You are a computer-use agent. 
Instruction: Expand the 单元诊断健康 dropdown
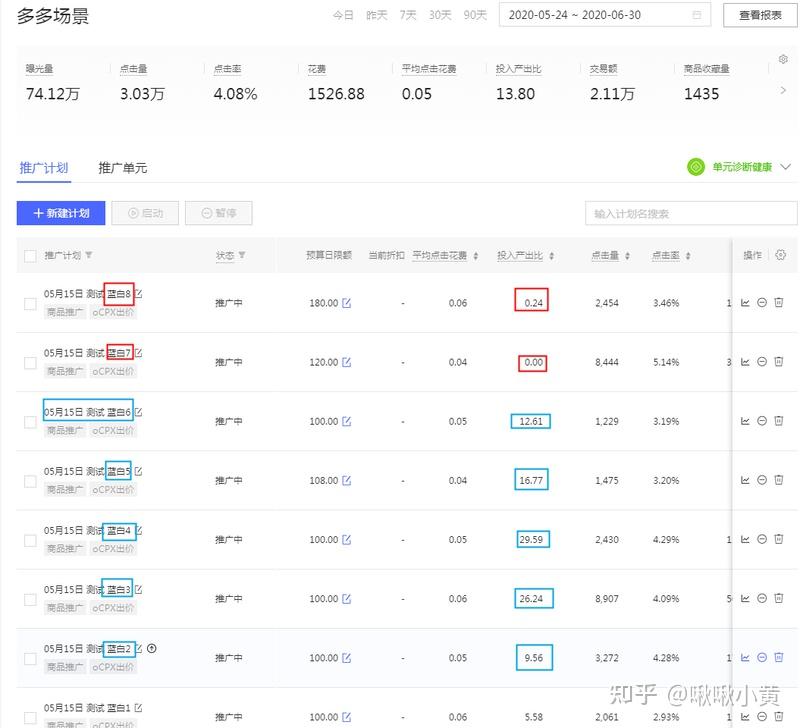[x=787, y=169]
